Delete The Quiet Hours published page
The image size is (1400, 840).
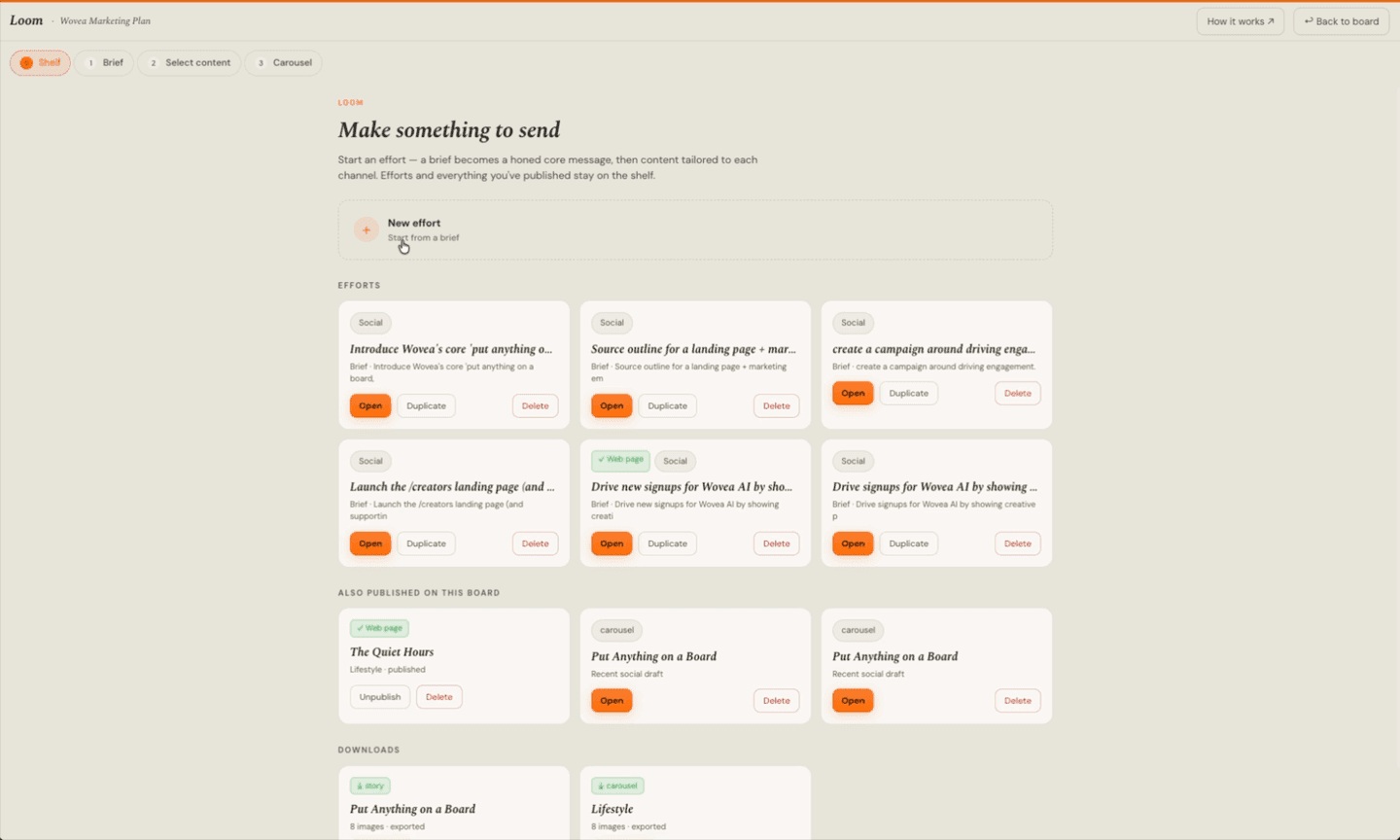click(438, 696)
